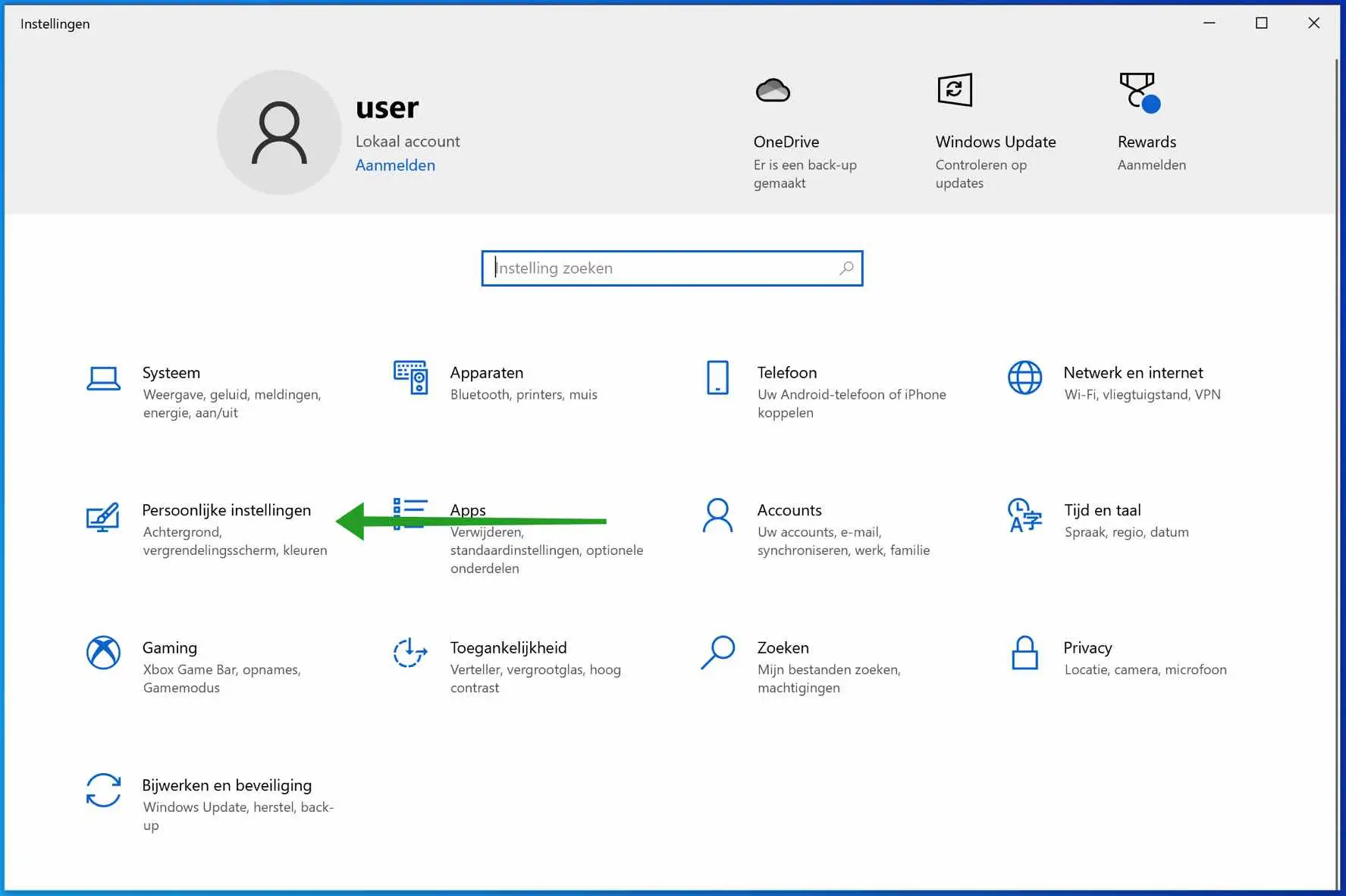1346x896 pixels.
Task: Open the Tijd en taal clock icon
Action: (1024, 515)
